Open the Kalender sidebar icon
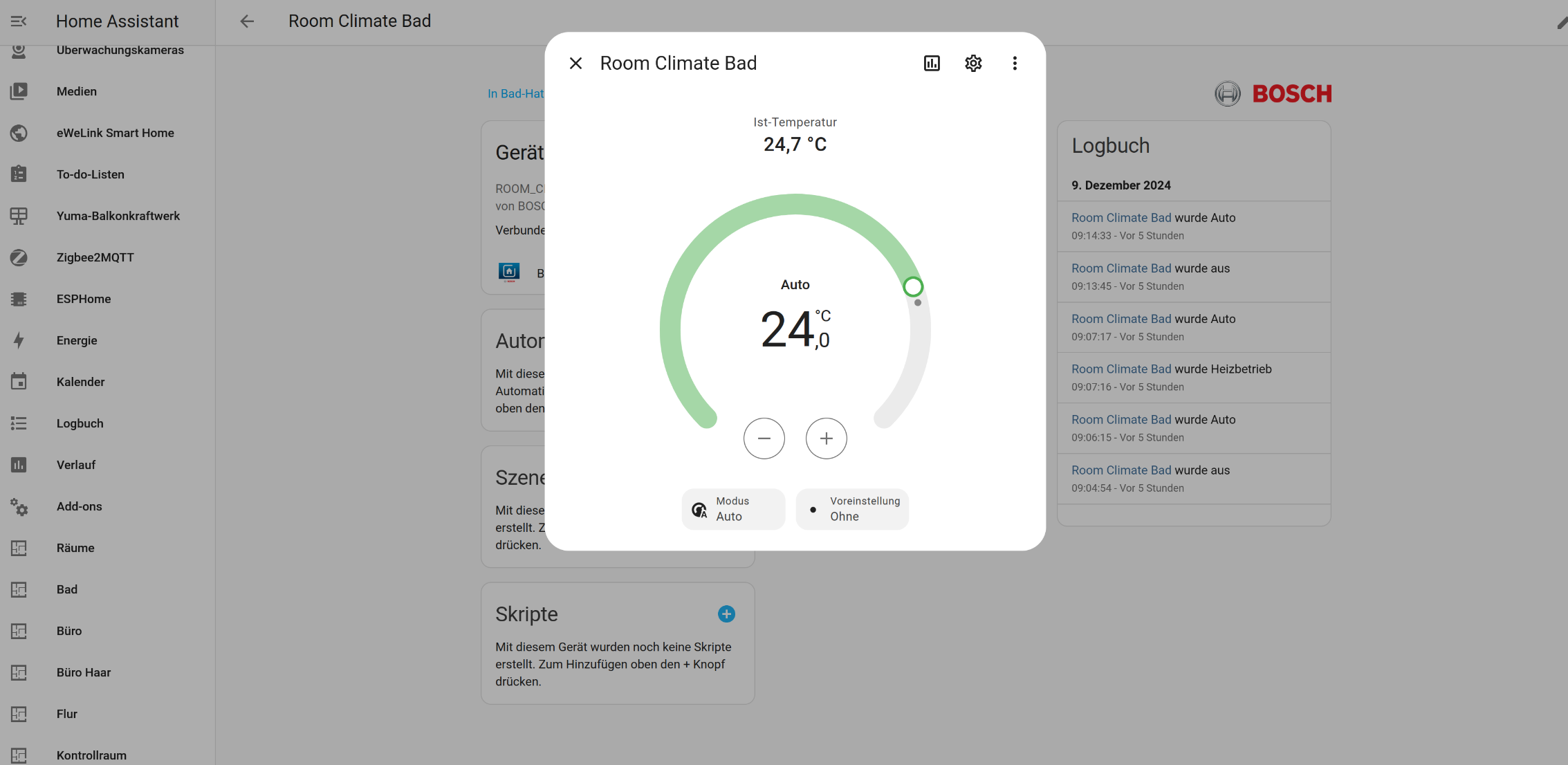1568x765 pixels. tap(19, 382)
